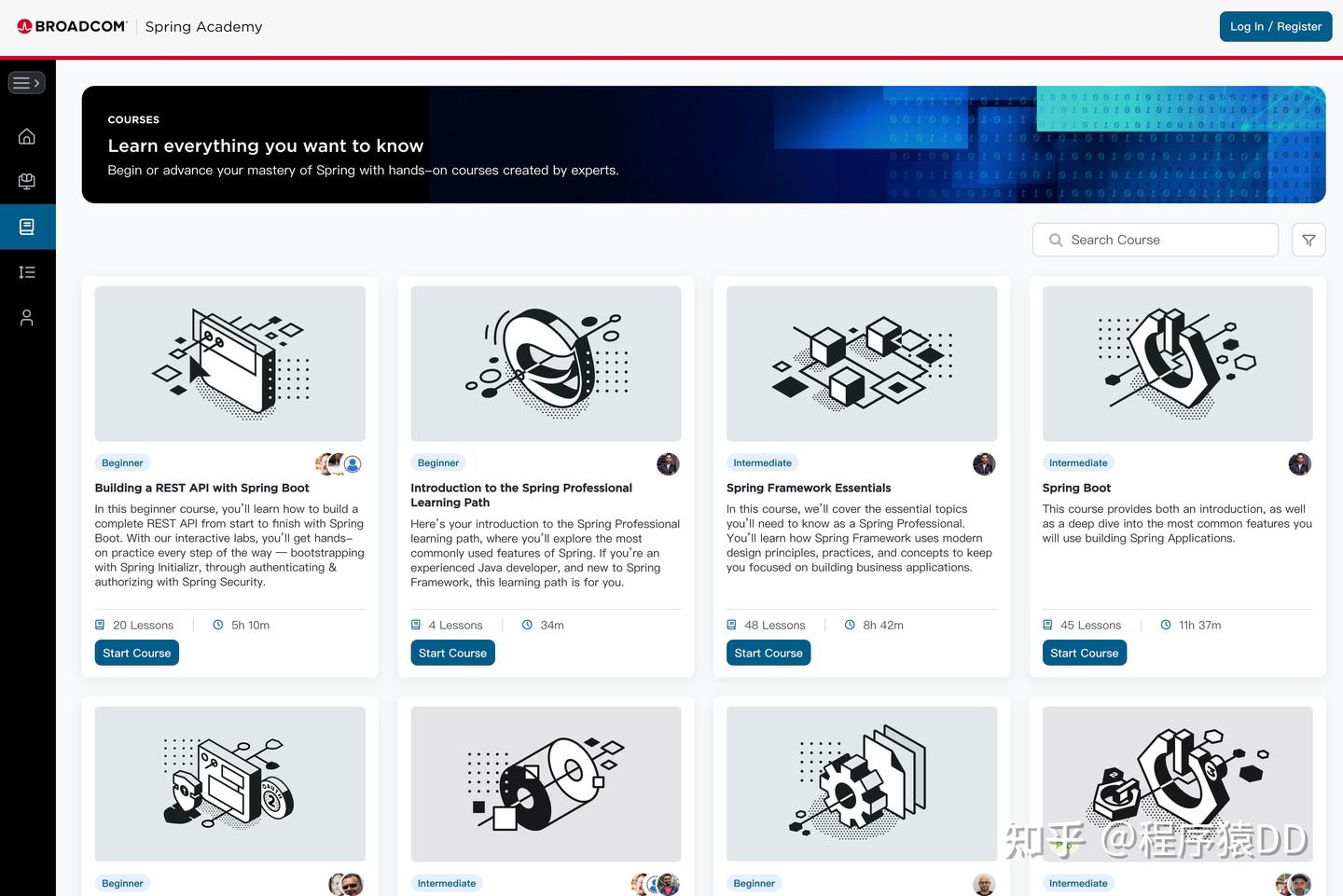Click the Log In / Register button

[1276, 26]
